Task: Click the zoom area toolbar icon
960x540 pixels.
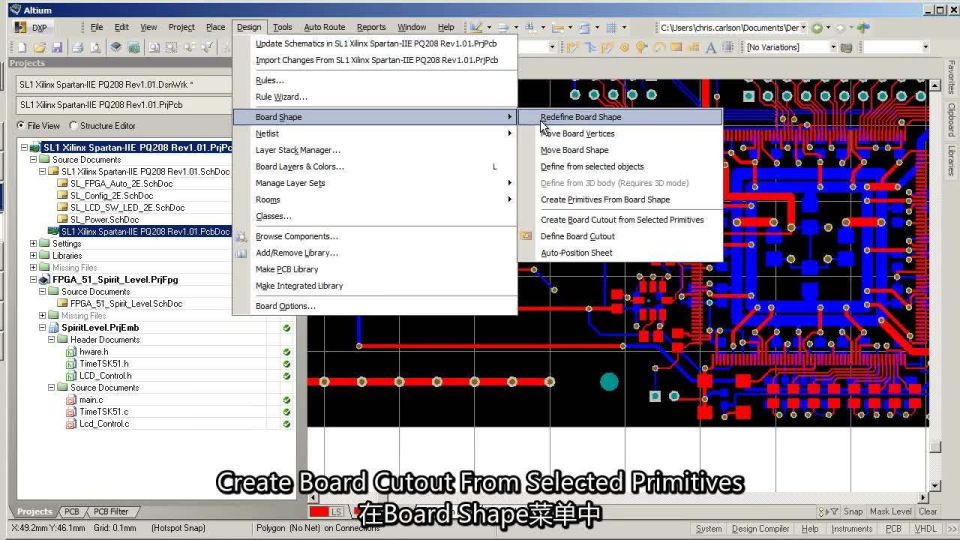Action: (x=154, y=47)
